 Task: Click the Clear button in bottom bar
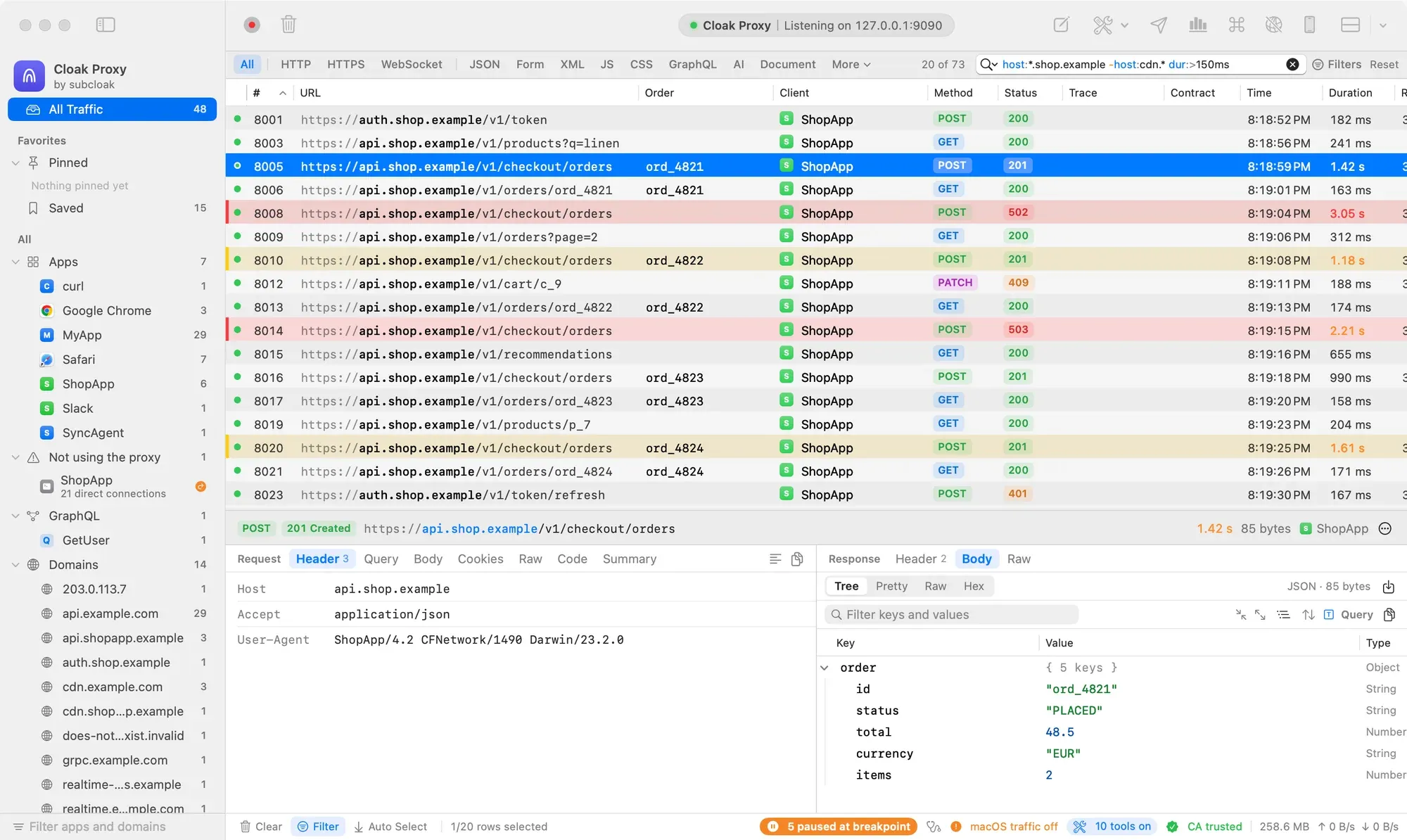[261, 827]
